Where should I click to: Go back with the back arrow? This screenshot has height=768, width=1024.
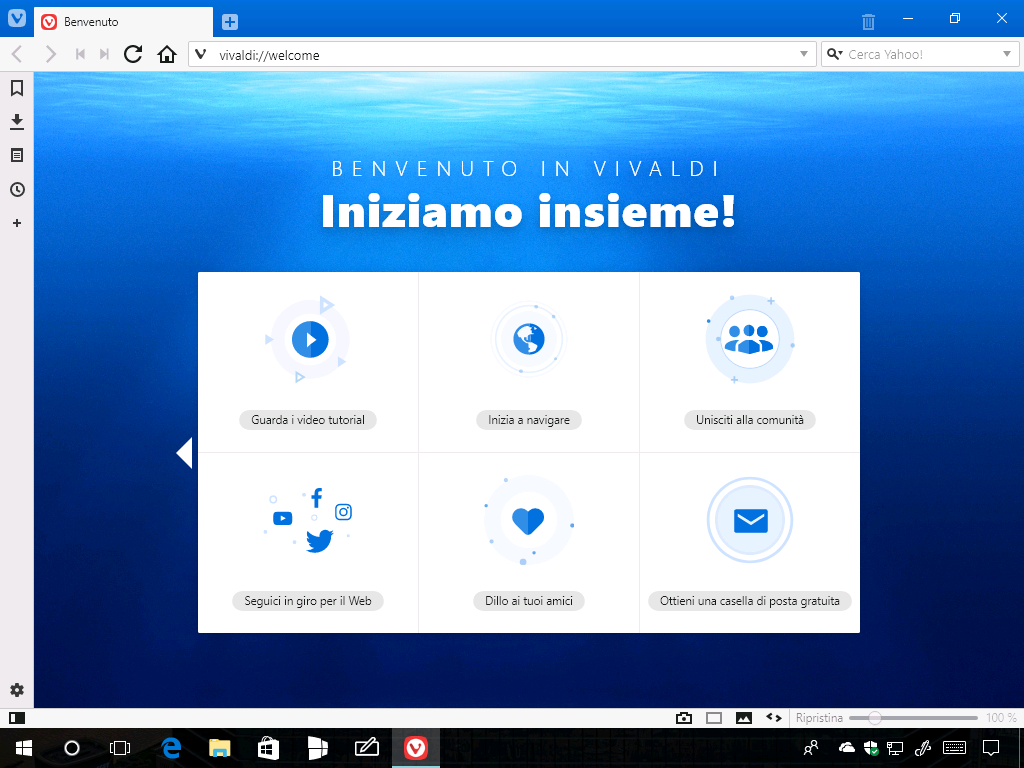(x=18, y=54)
